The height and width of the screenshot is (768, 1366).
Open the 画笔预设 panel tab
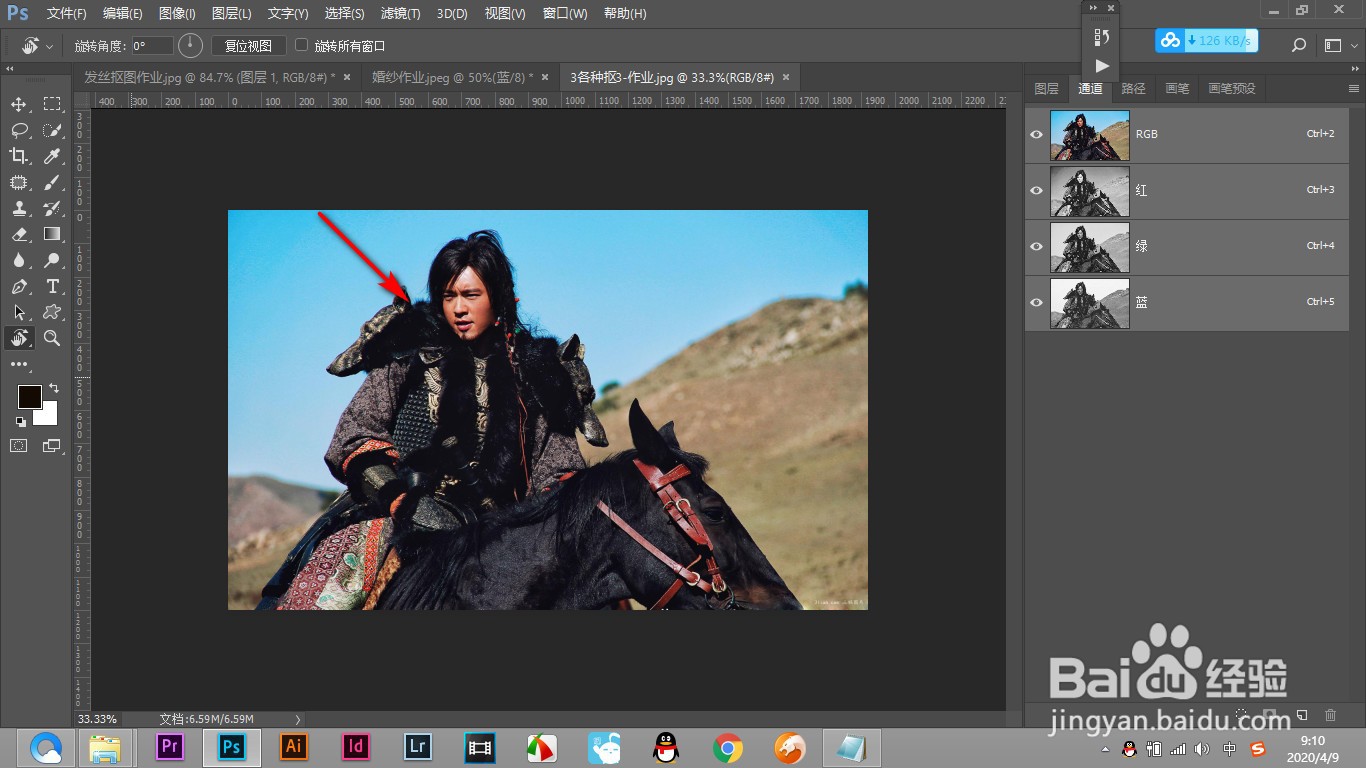[1232, 88]
